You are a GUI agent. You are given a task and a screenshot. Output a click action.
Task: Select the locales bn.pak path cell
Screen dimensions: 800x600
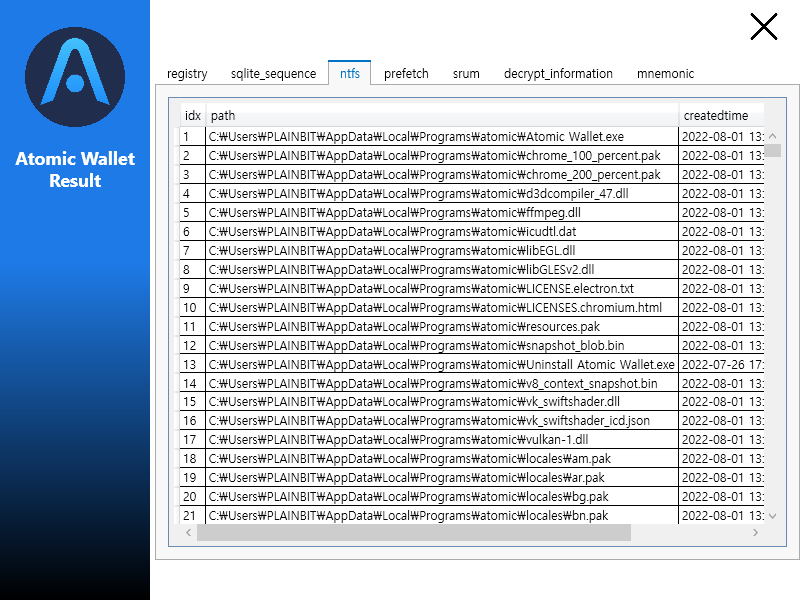442,515
